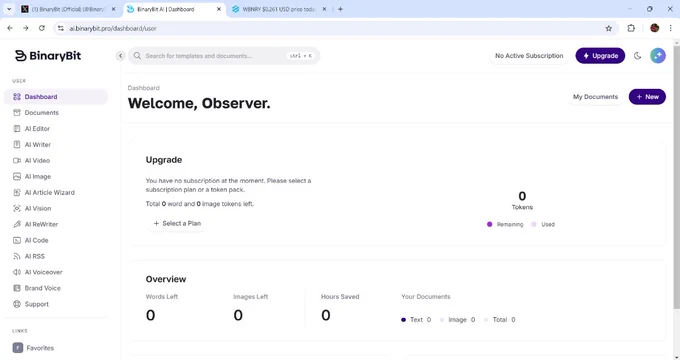This screenshot has width=680, height=360.
Task: Click the BinaryBit logo
Action: point(48,56)
